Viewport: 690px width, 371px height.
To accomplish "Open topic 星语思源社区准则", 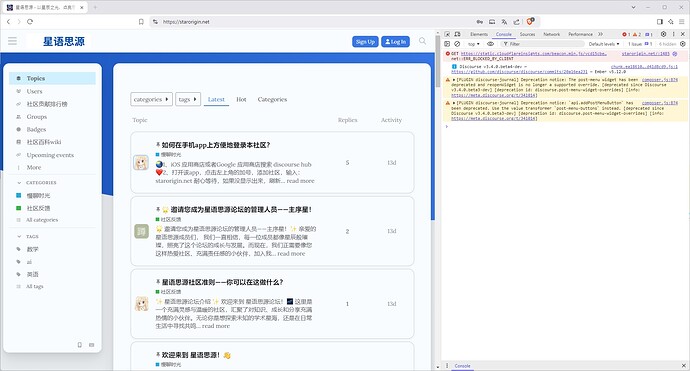I will pyautogui.click(x=222, y=282).
